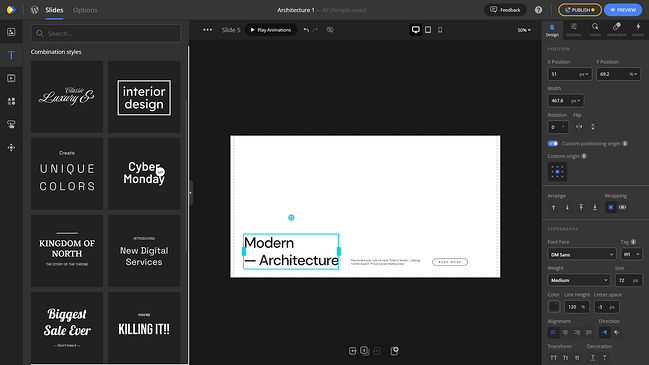The image size is (649, 365).
Task: Flip layer vertically
Action: point(593,127)
